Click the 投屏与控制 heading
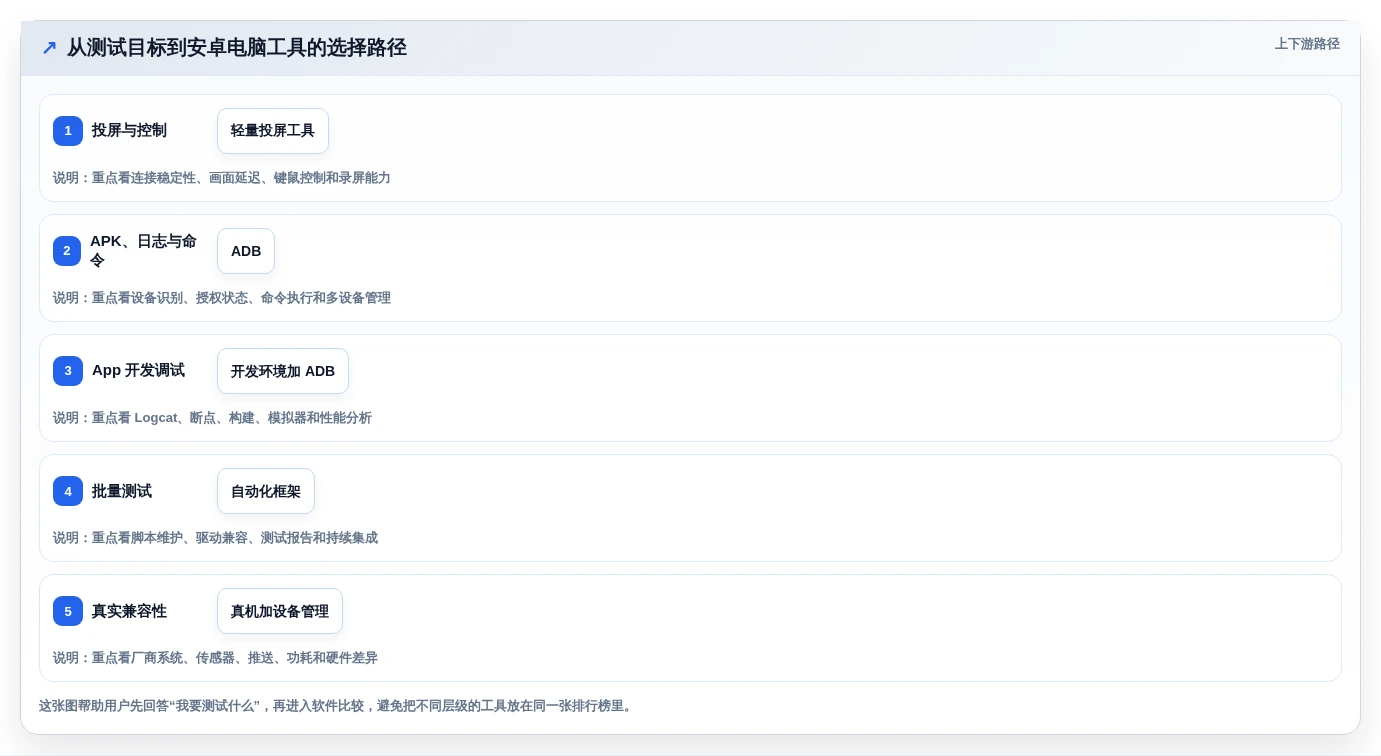Image resolution: width=1381 pixels, height=756 pixels. point(129,131)
